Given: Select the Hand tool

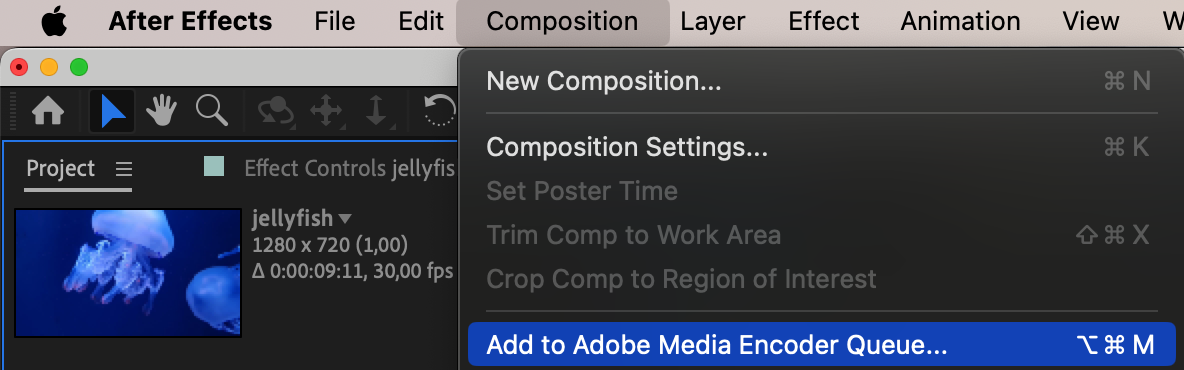Looking at the screenshot, I should pyautogui.click(x=161, y=112).
